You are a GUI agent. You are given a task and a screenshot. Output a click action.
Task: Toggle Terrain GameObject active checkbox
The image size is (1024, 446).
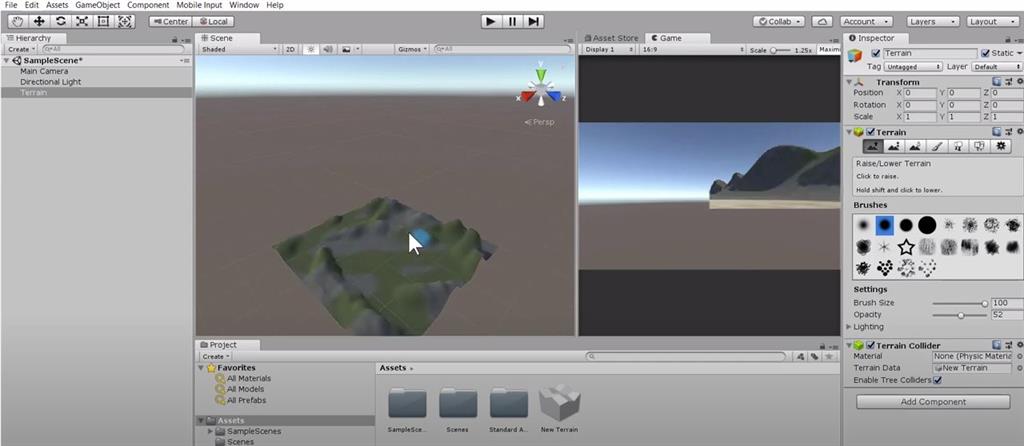[876, 53]
